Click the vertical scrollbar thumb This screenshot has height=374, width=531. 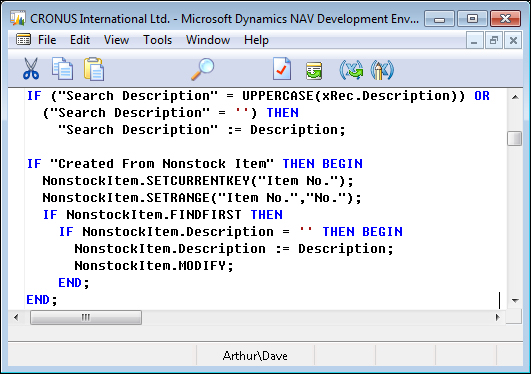pyautogui.click(x=515, y=138)
